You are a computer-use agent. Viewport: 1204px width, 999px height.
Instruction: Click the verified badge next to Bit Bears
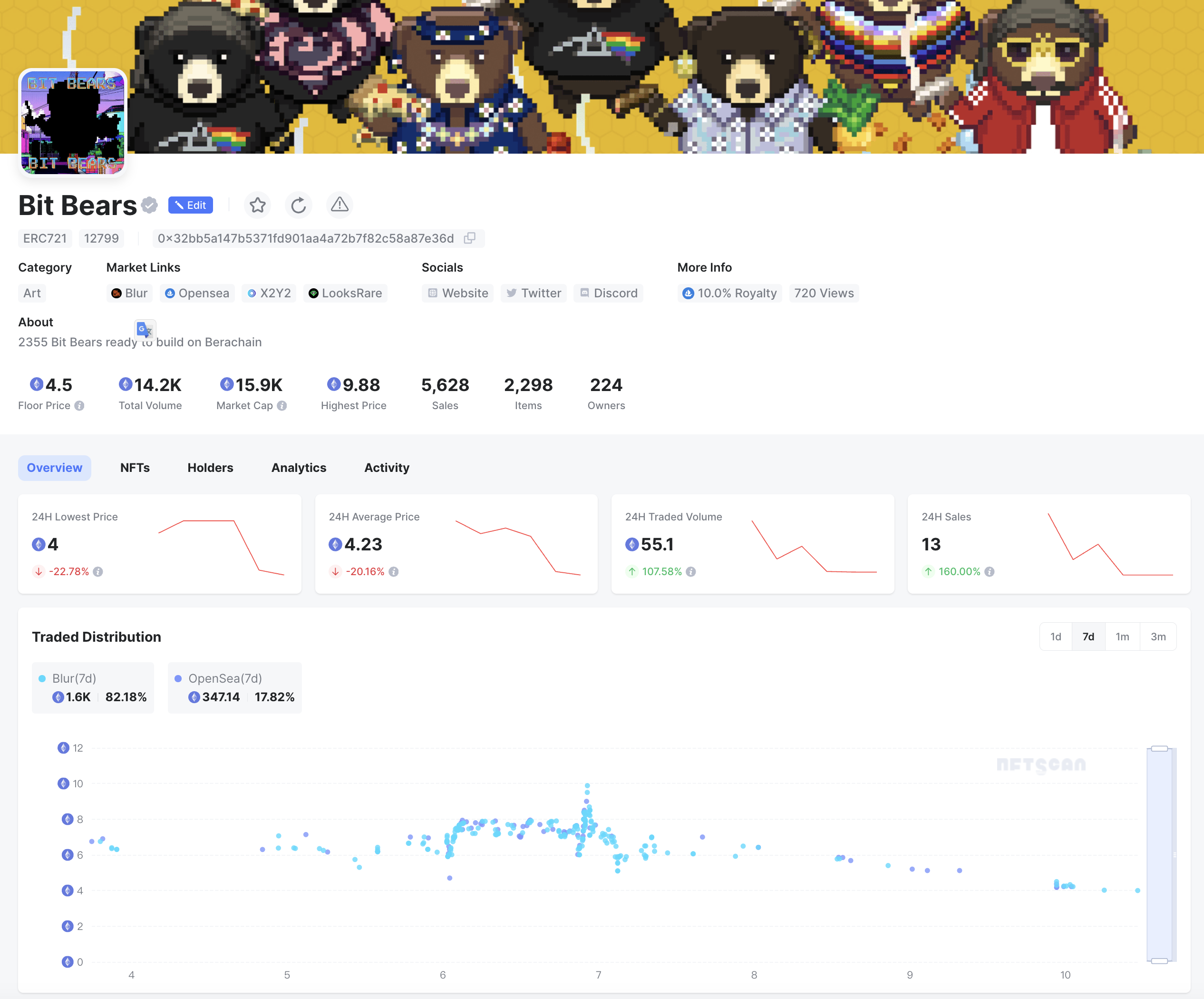pos(149,205)
